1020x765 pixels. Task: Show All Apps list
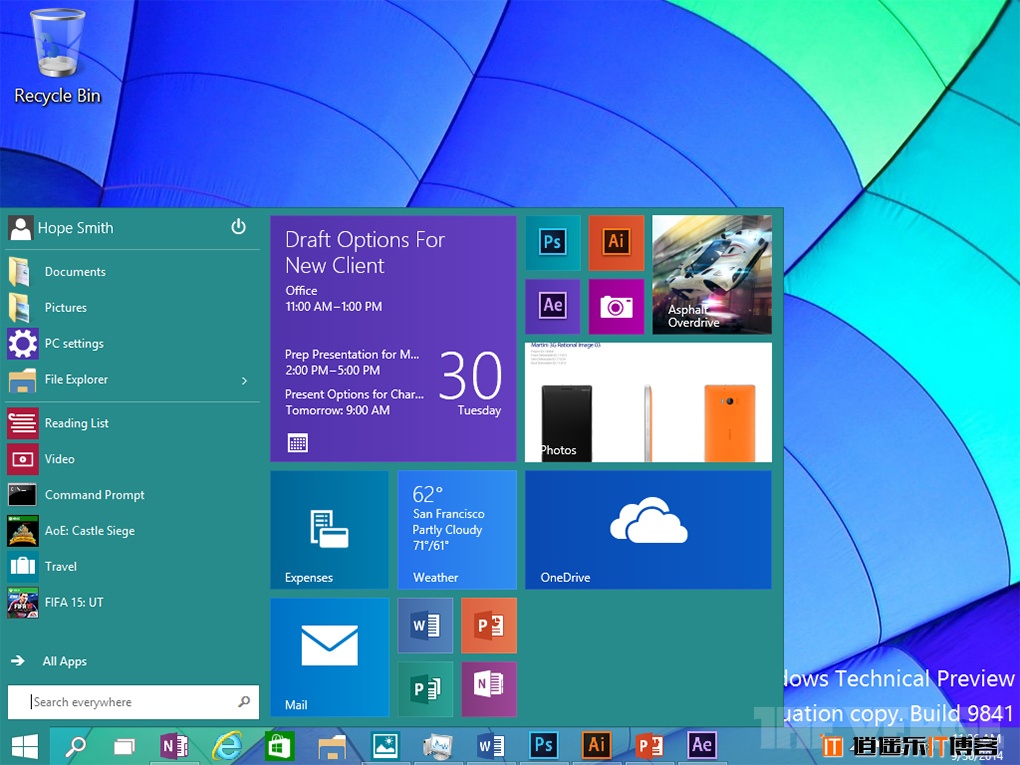[x=49, y=661]
